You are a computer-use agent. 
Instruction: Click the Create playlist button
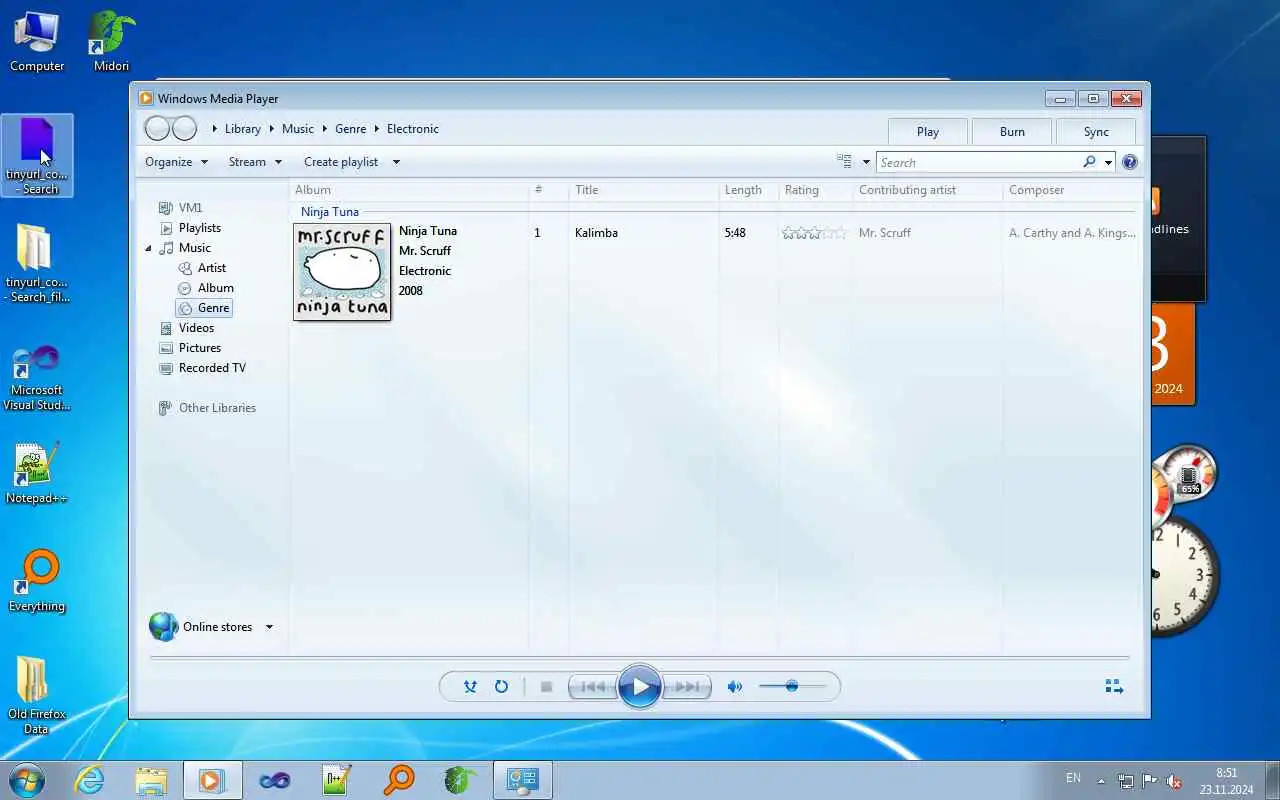pos(341,162)
